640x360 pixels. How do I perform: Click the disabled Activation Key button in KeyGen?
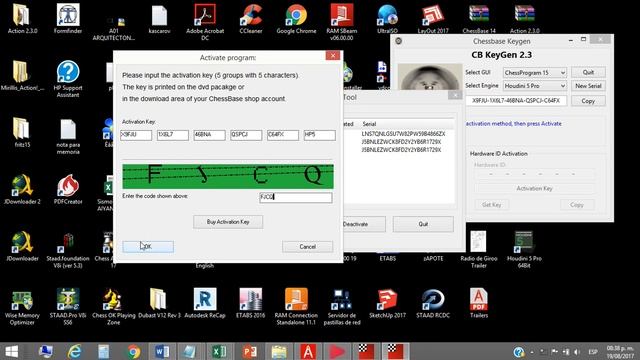(534, 189)
